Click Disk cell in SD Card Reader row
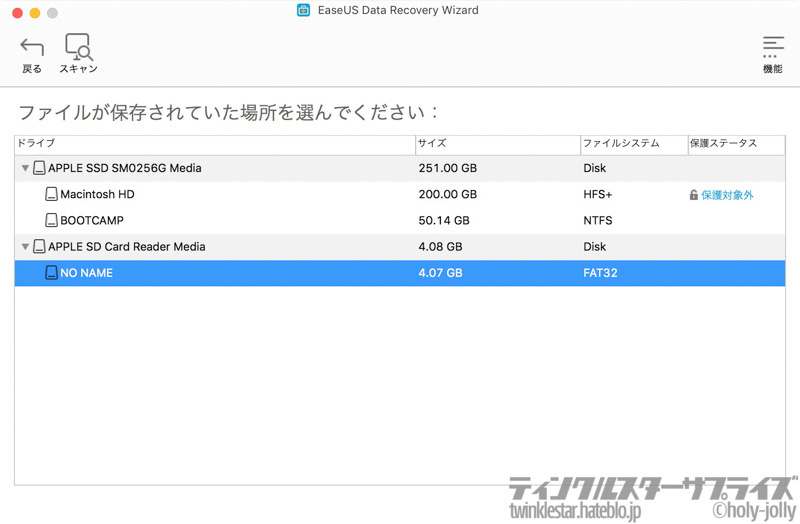 (x=594, y=246)
